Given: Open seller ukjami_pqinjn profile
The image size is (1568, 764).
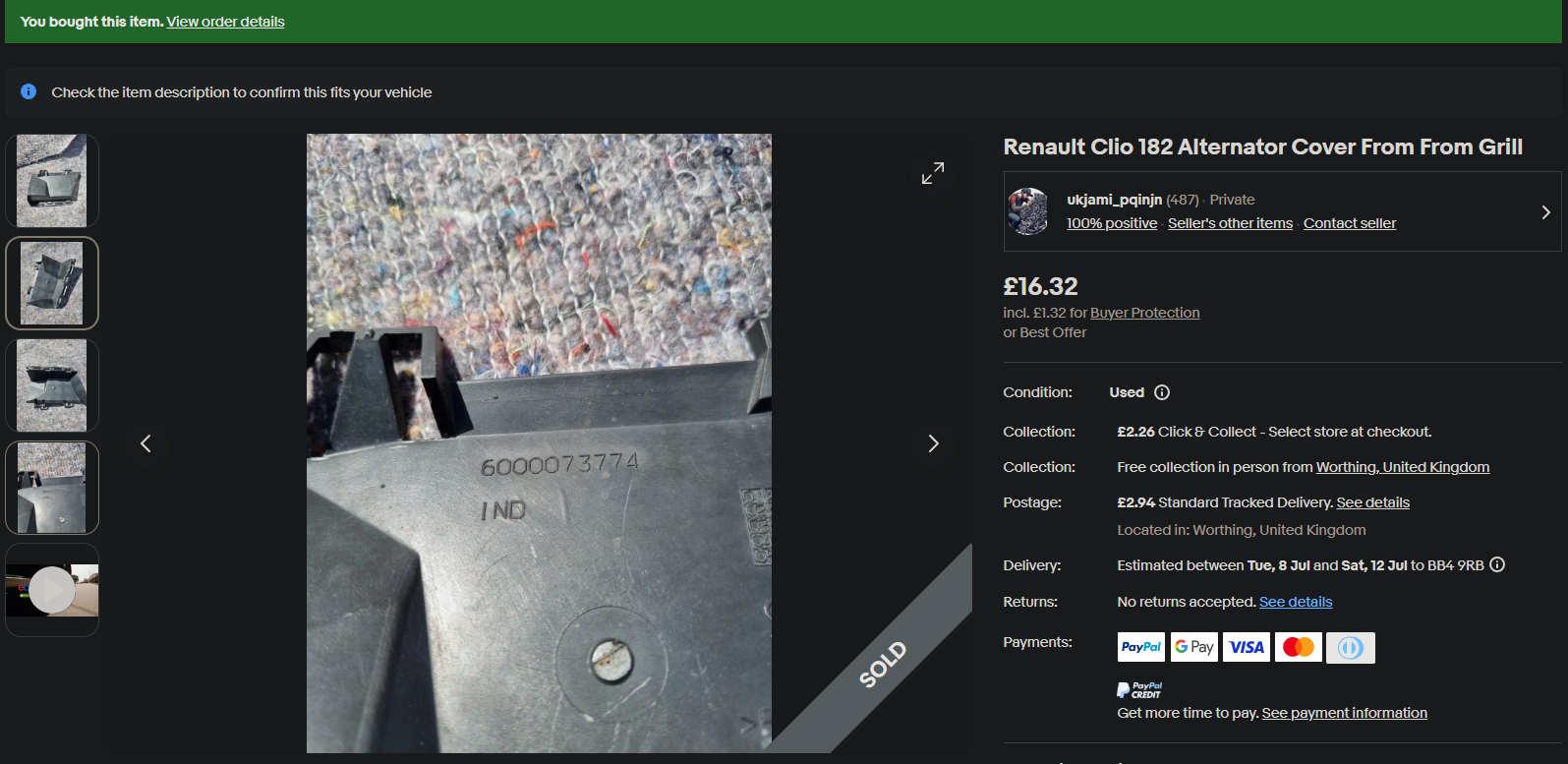Looking at the screenshot, I should tap(1115, 200).
